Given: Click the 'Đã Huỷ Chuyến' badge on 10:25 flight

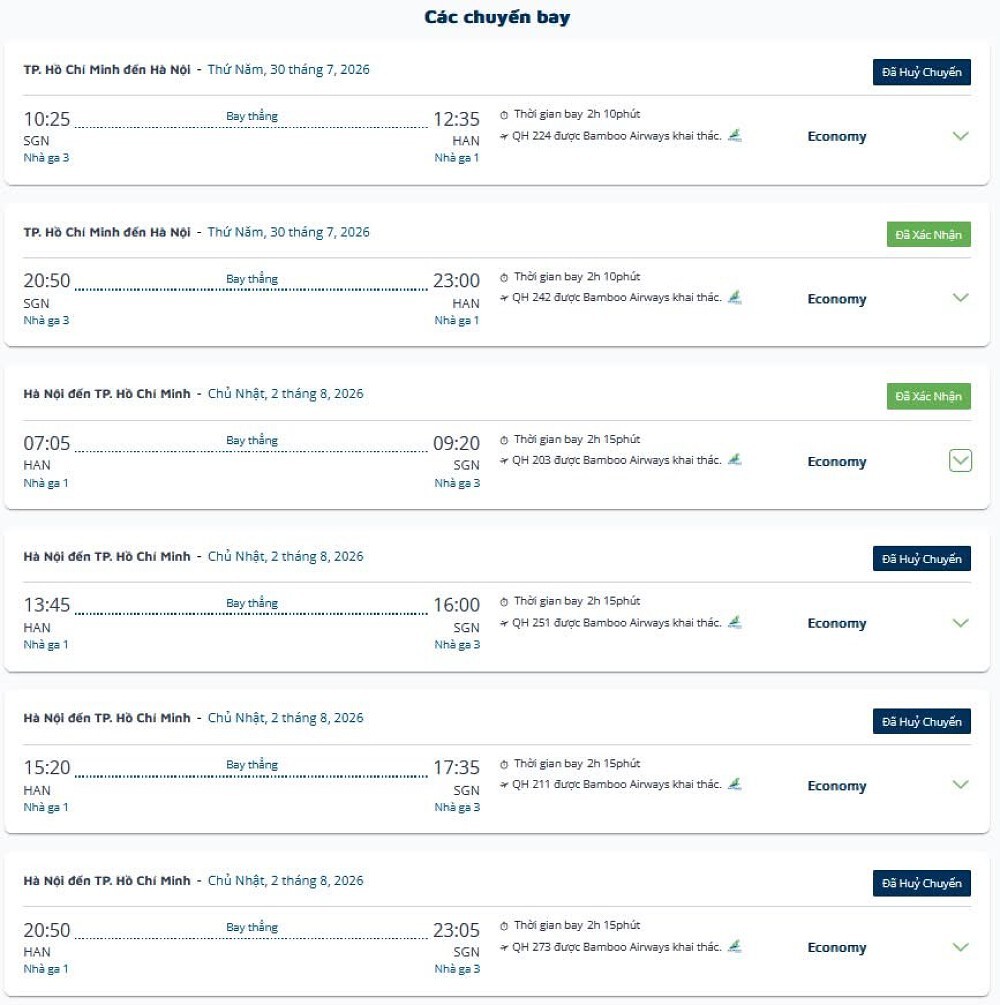Looking at the screenshot, I should 922,72.
